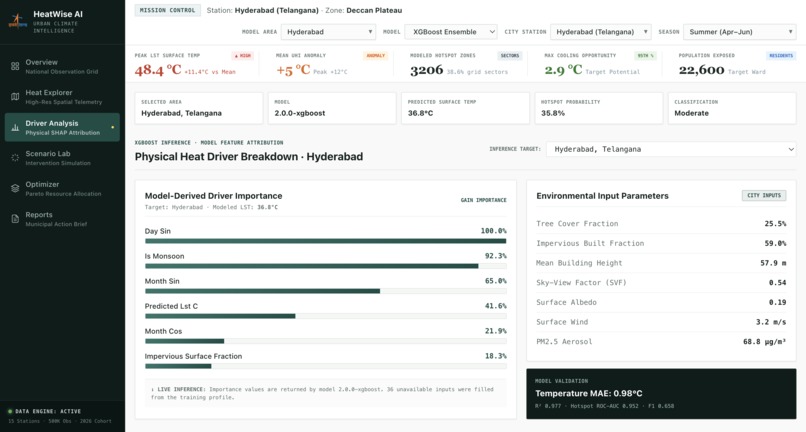Click the City Inputs button
The width and height of the screenshot is (806, 432).
coord(764,195)
